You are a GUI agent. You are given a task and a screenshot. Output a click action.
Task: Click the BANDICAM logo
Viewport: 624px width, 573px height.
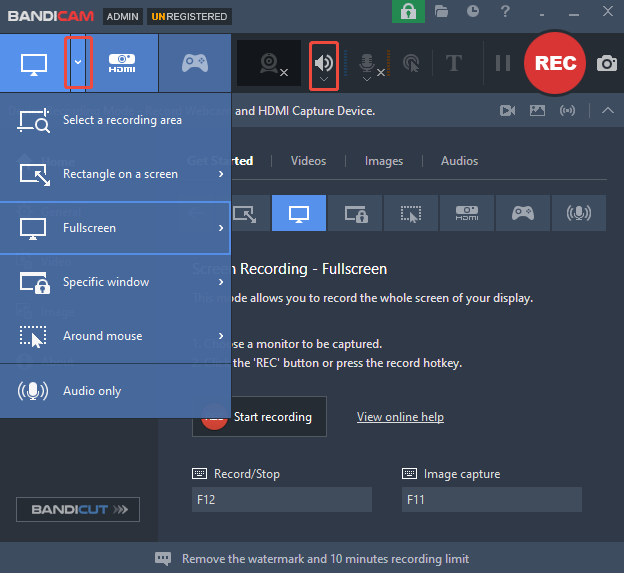51,16
